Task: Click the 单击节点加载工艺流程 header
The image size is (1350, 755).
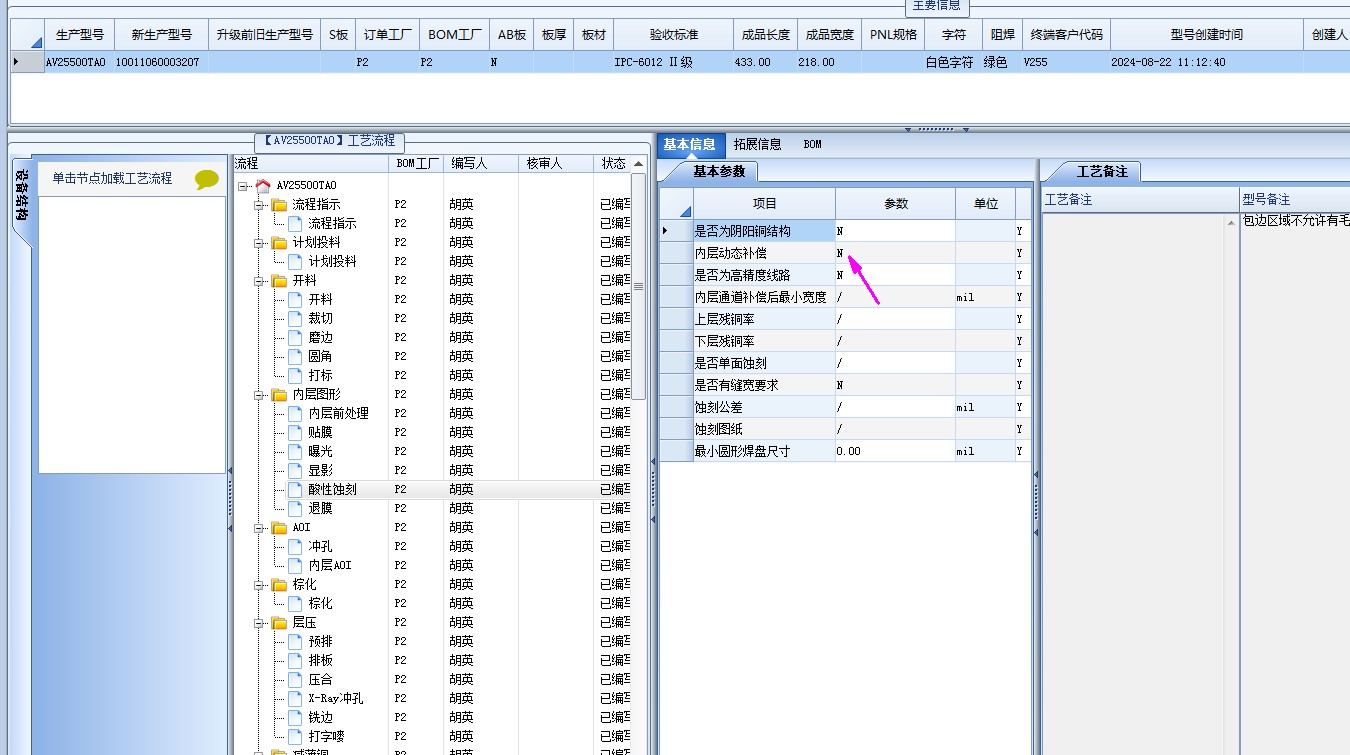Action: point(112,179)
